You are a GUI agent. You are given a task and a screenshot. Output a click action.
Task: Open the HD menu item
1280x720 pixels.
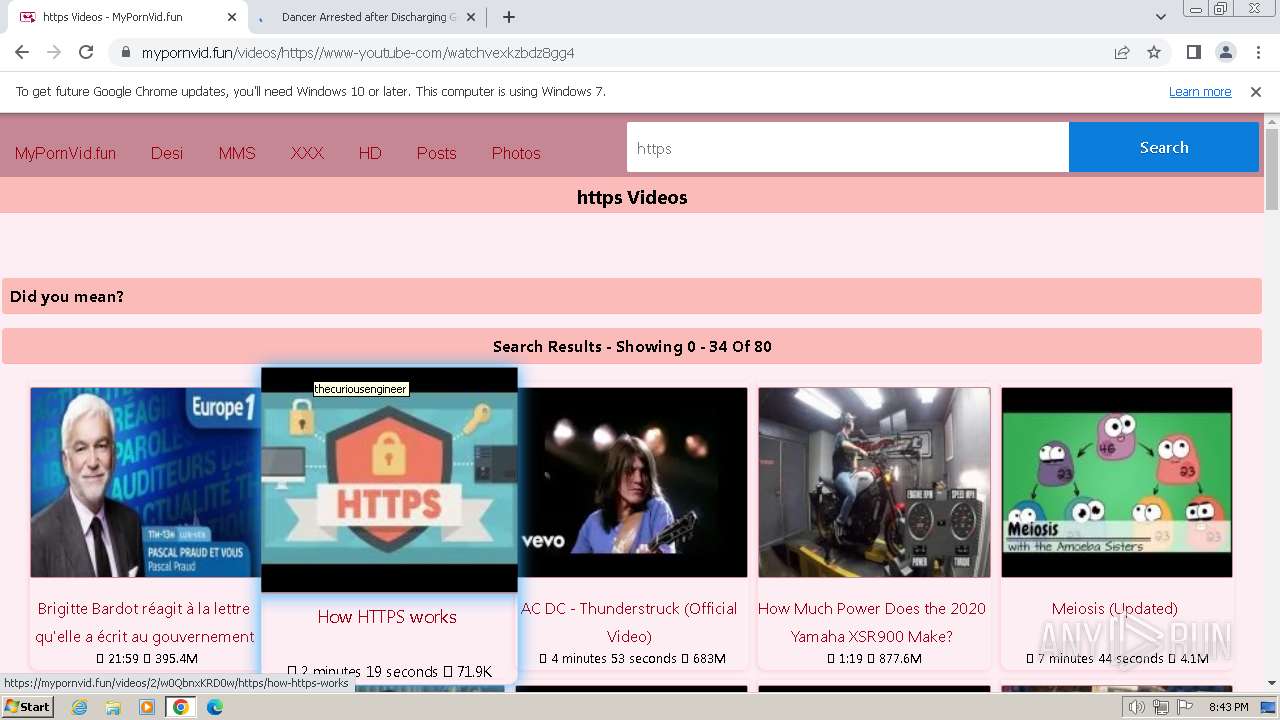coord(370,153)
